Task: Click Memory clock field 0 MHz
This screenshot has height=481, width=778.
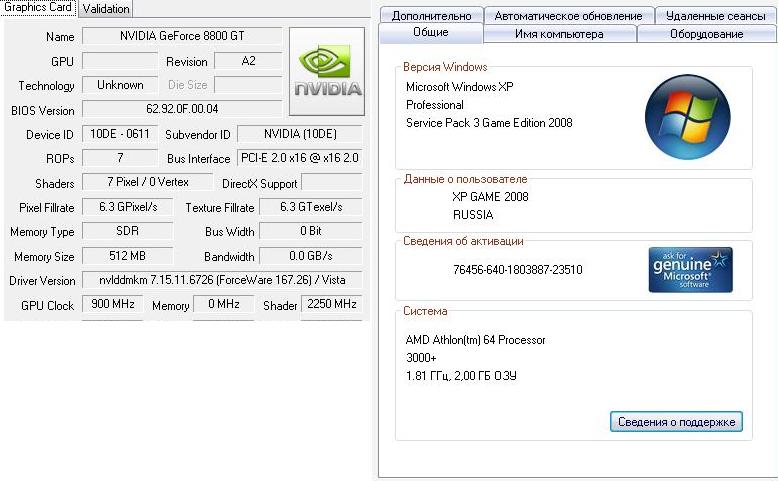Action: (223, 304)
